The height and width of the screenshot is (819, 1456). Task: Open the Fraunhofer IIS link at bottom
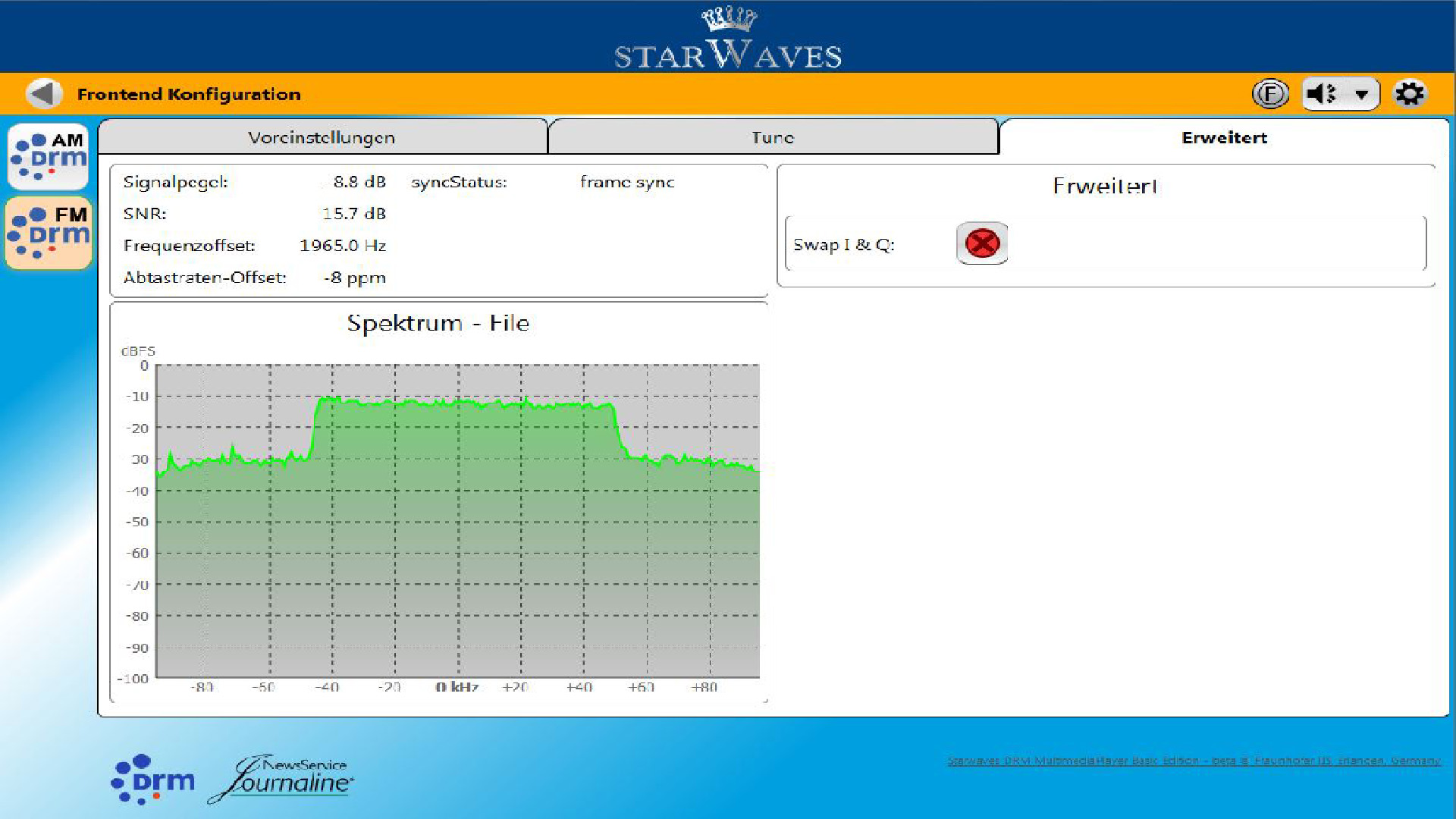[1194, 759]
